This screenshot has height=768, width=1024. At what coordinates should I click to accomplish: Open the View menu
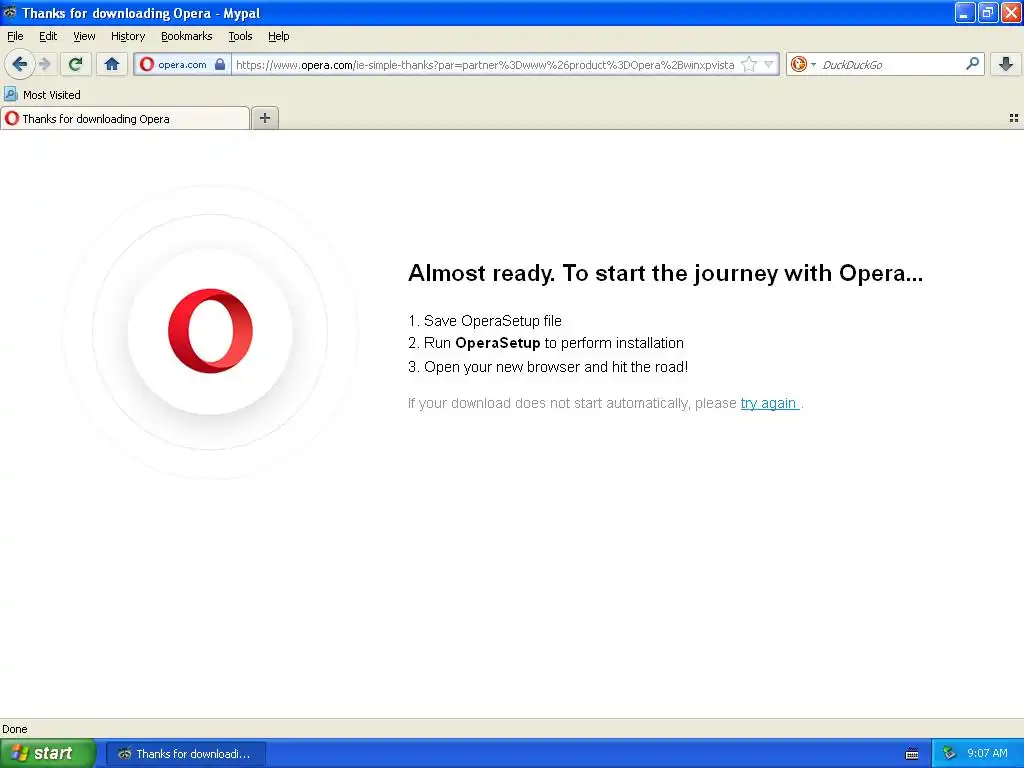84,36
